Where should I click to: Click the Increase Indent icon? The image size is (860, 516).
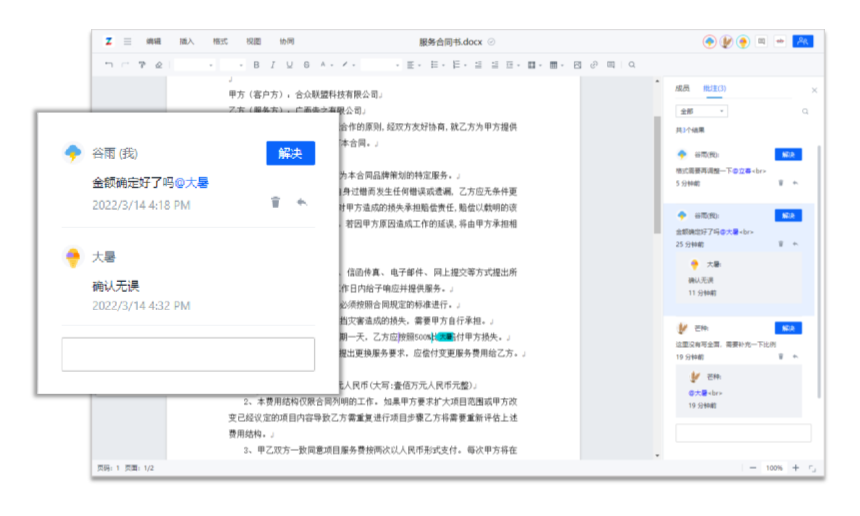(x=495, y=65)
